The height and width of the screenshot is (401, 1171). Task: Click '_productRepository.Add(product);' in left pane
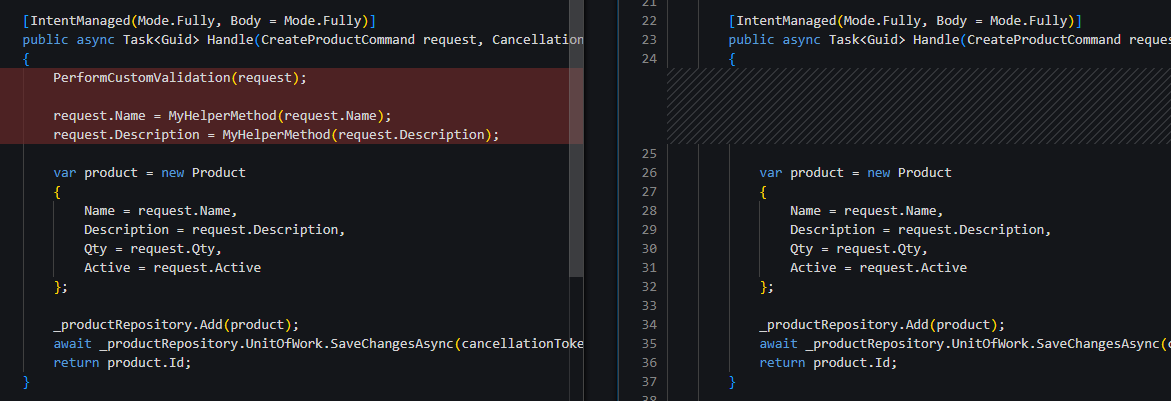(x=176, y=325)
